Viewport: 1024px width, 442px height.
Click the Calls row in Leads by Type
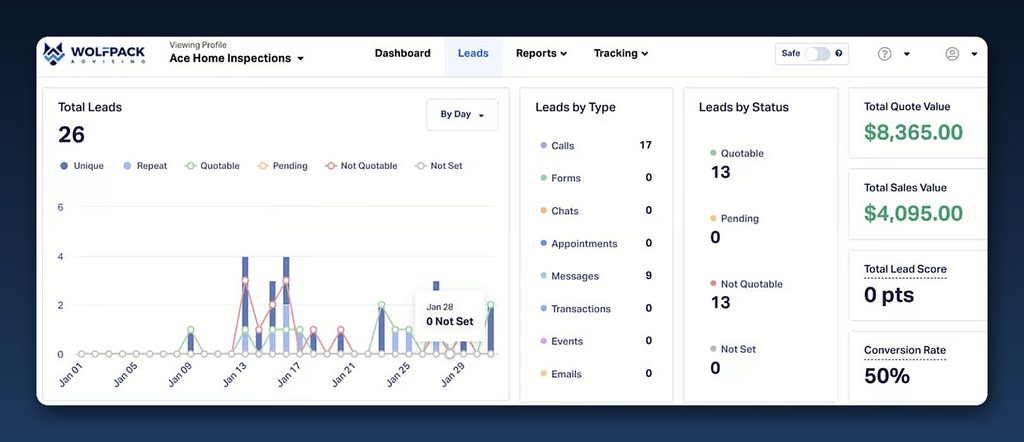[596, 146]
